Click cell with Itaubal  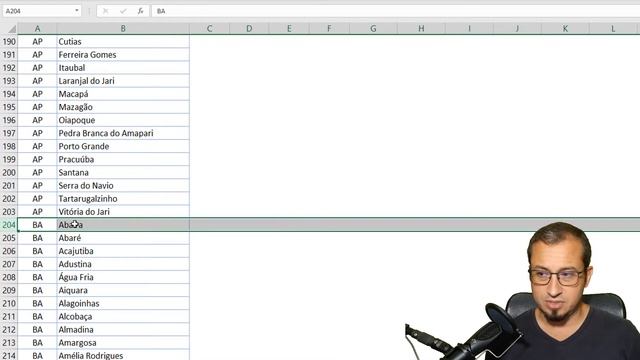pyautogui.click(x=123, y=68)
